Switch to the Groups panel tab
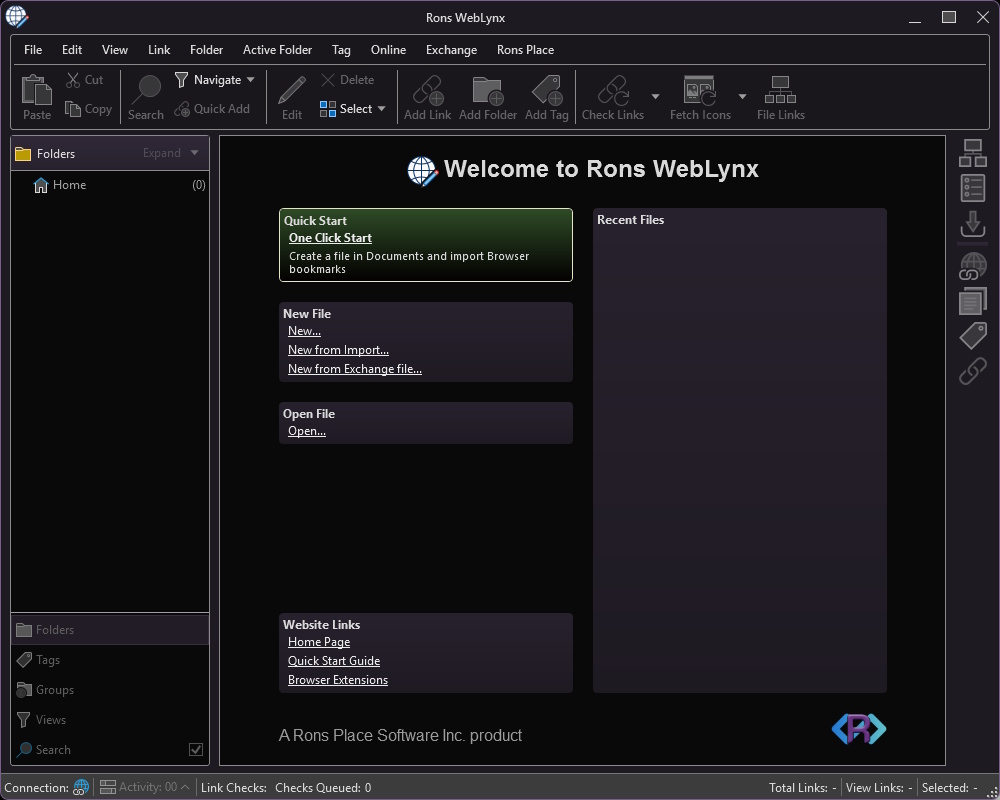The width and height of the screenshot is (1000, 800). pos(110,690)
